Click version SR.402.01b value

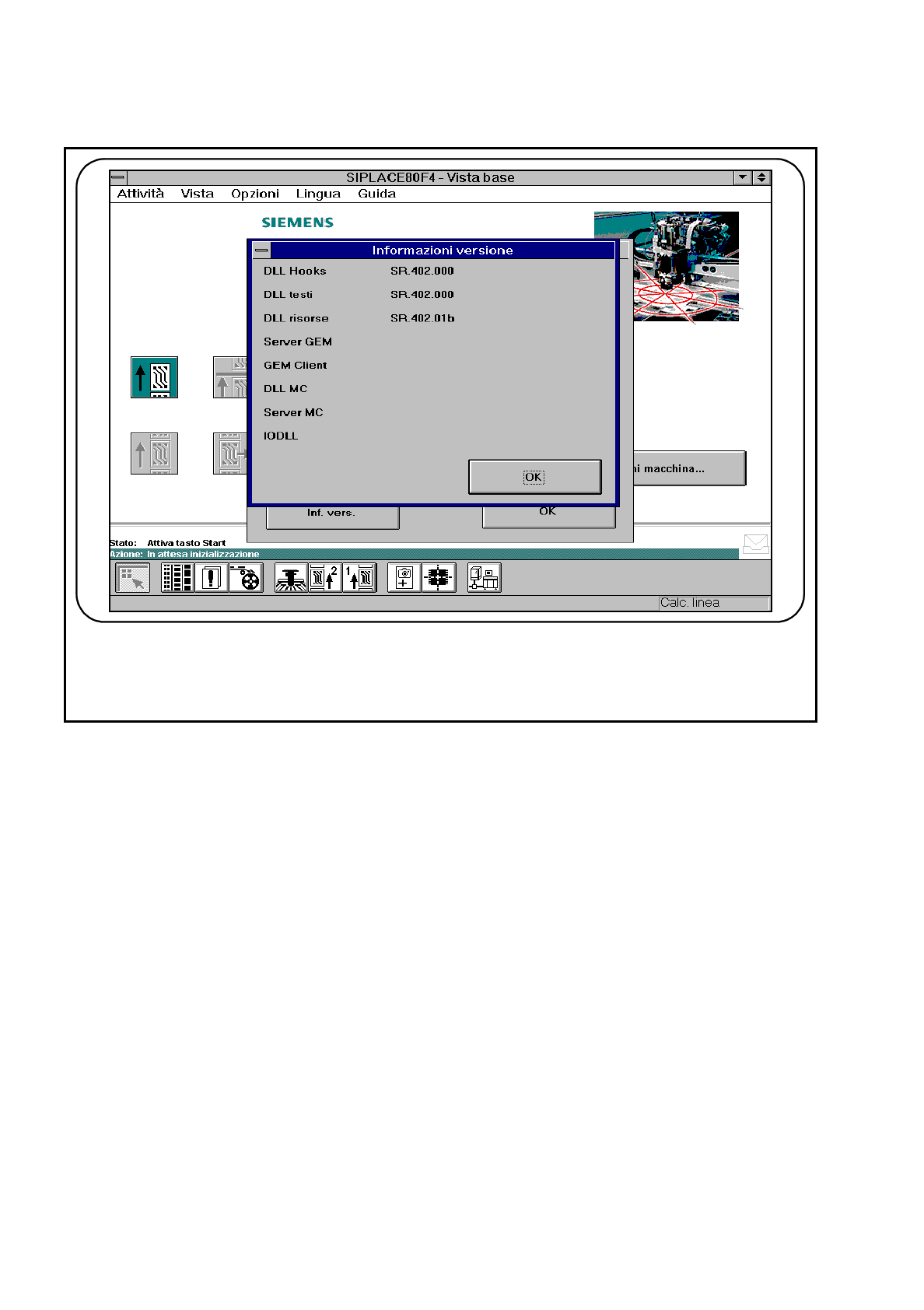pos(422,318)
